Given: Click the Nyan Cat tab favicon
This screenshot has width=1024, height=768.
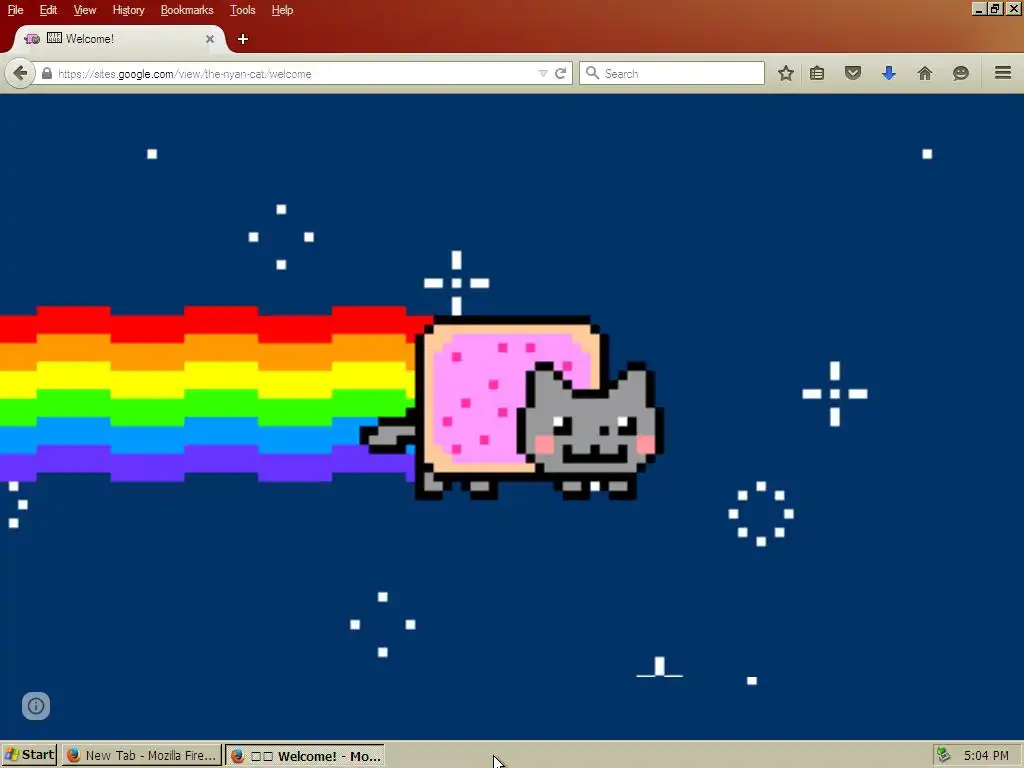Looking at the screenshot, I should point(32,39).
